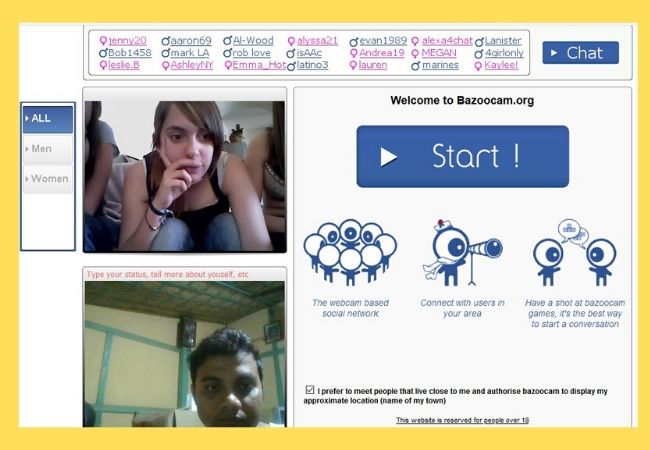Image resolution: width=650 pixels, height=450 pixels.
Task: Open user Bob1458 profile link
Action: (x=130, y=53)
